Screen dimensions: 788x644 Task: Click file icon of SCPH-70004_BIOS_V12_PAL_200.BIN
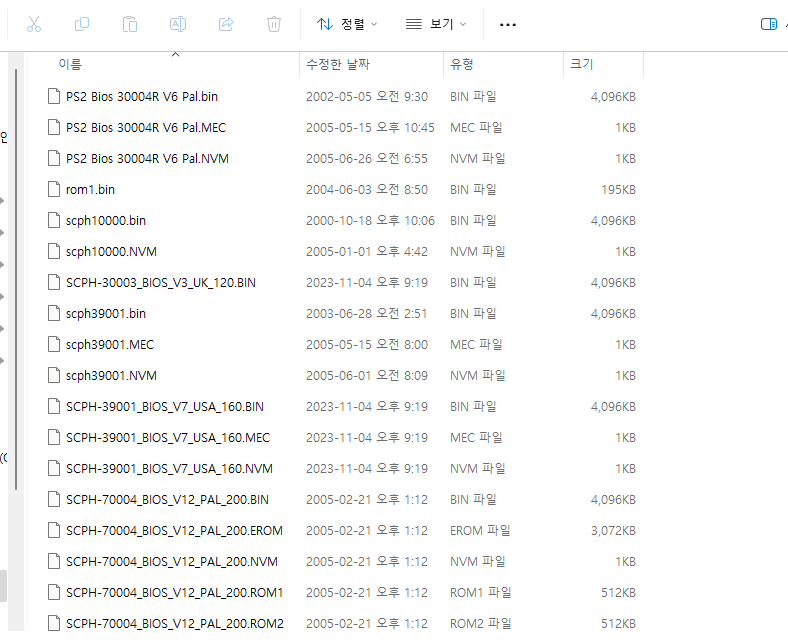[x=54, y=499]
